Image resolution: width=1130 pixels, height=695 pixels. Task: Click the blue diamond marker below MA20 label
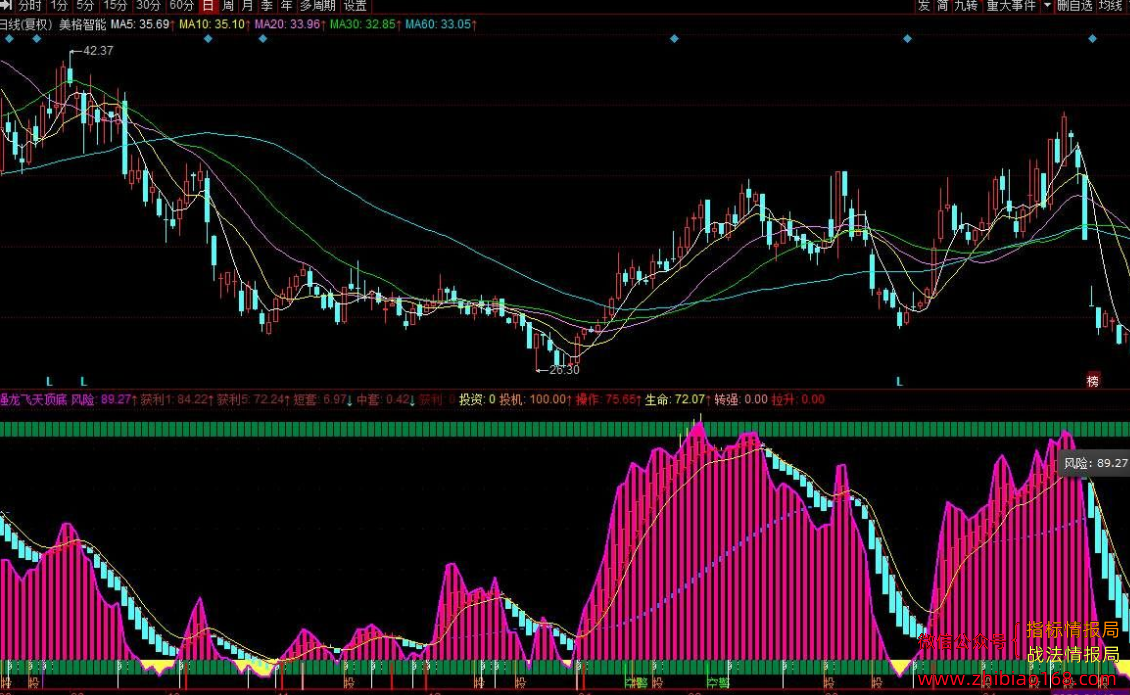pos(263,39)
